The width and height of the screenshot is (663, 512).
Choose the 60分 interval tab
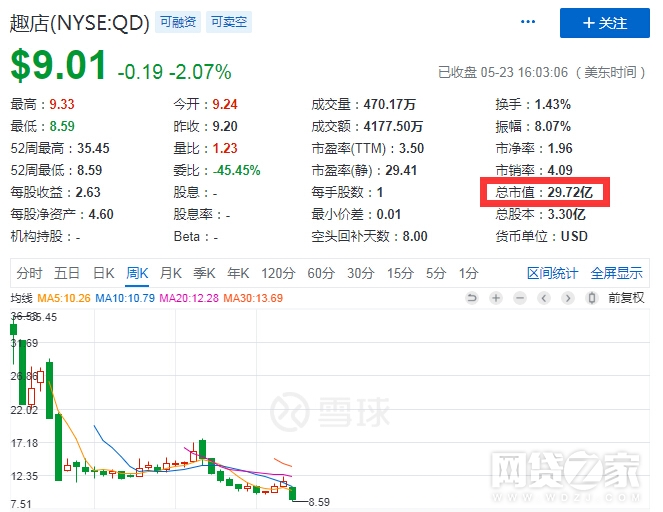pos(320,273)
